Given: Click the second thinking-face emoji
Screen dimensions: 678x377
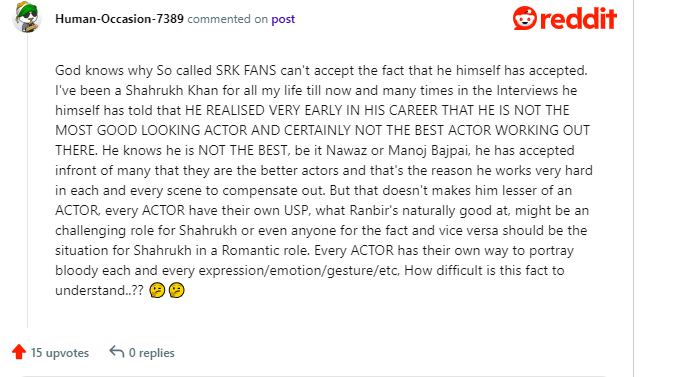Looking at the screenshot, I should pyautogui.click(x=176, y=290).
